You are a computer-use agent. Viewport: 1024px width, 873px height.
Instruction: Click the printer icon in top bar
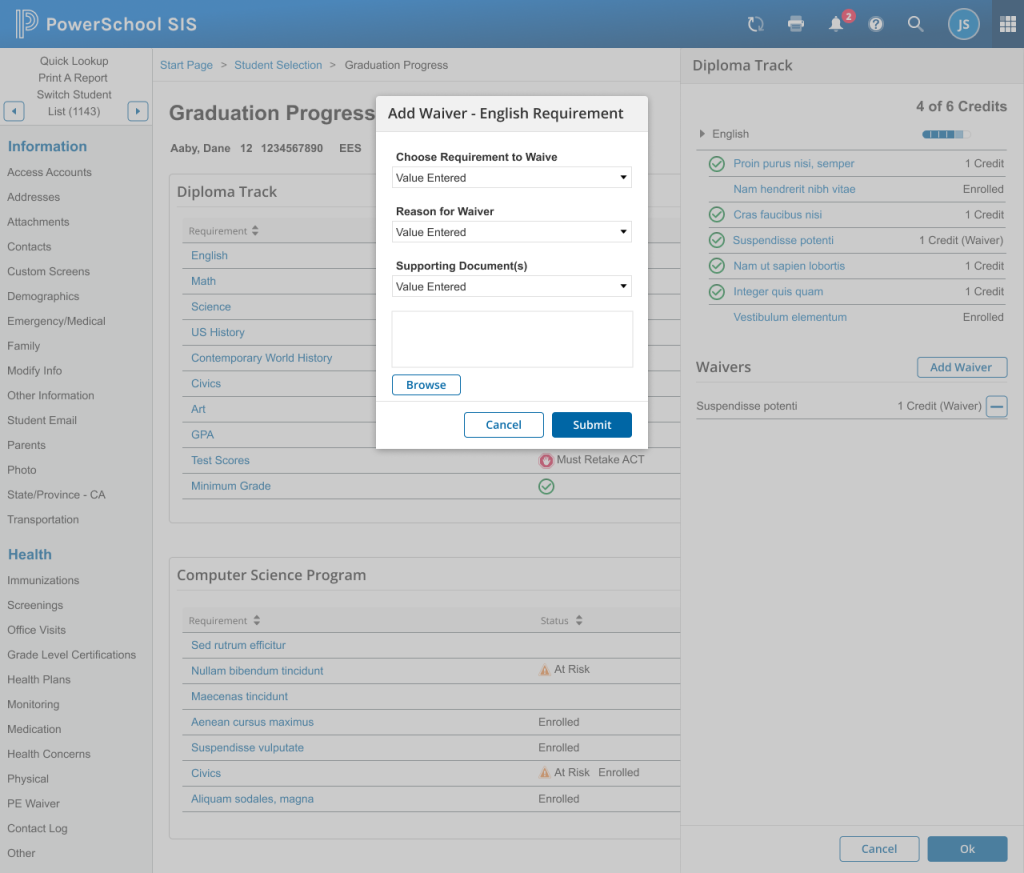coord(796,24)
